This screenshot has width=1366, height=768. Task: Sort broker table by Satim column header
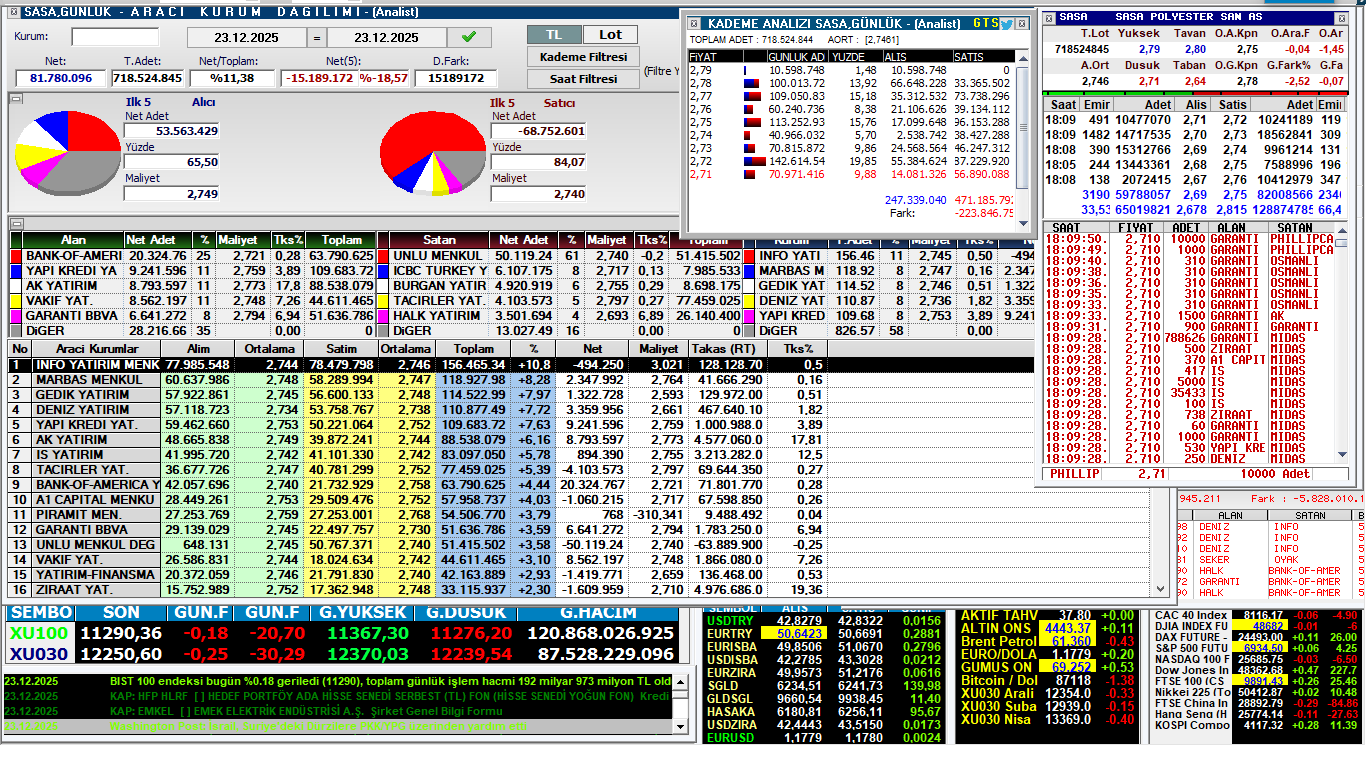[341, 349]
